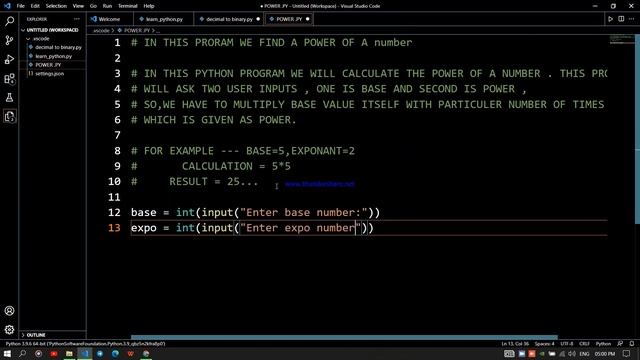Open Microsoft Edge from the taskbar
The width and height of the screenshot is (640, 360).
pyautogui.click(x=115, y=354)
